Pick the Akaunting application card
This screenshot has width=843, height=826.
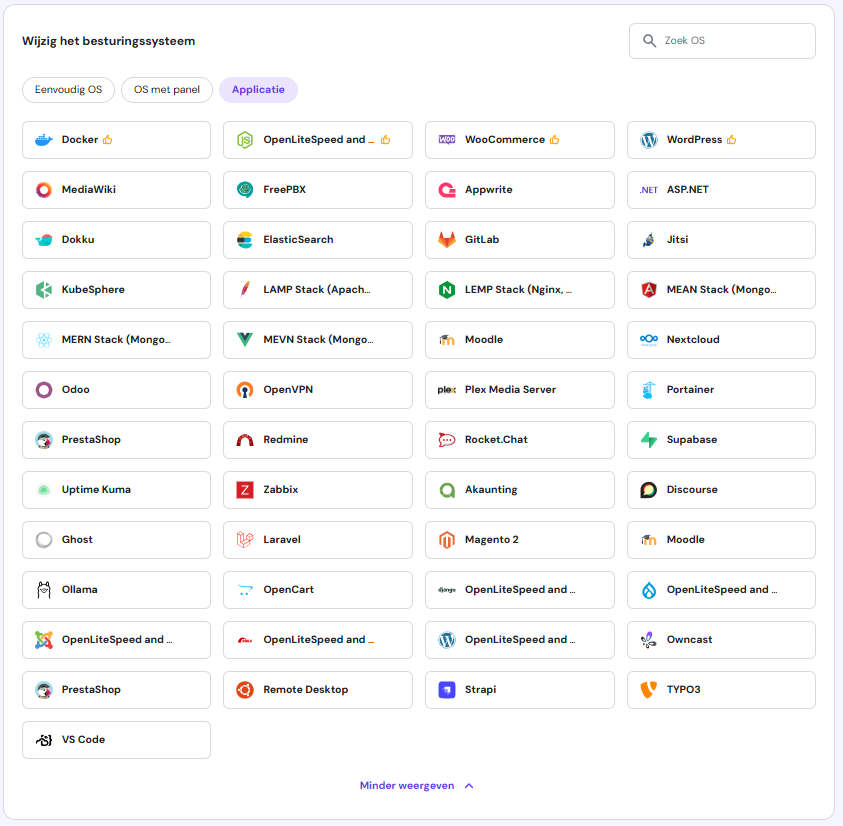tap(519, 490)
